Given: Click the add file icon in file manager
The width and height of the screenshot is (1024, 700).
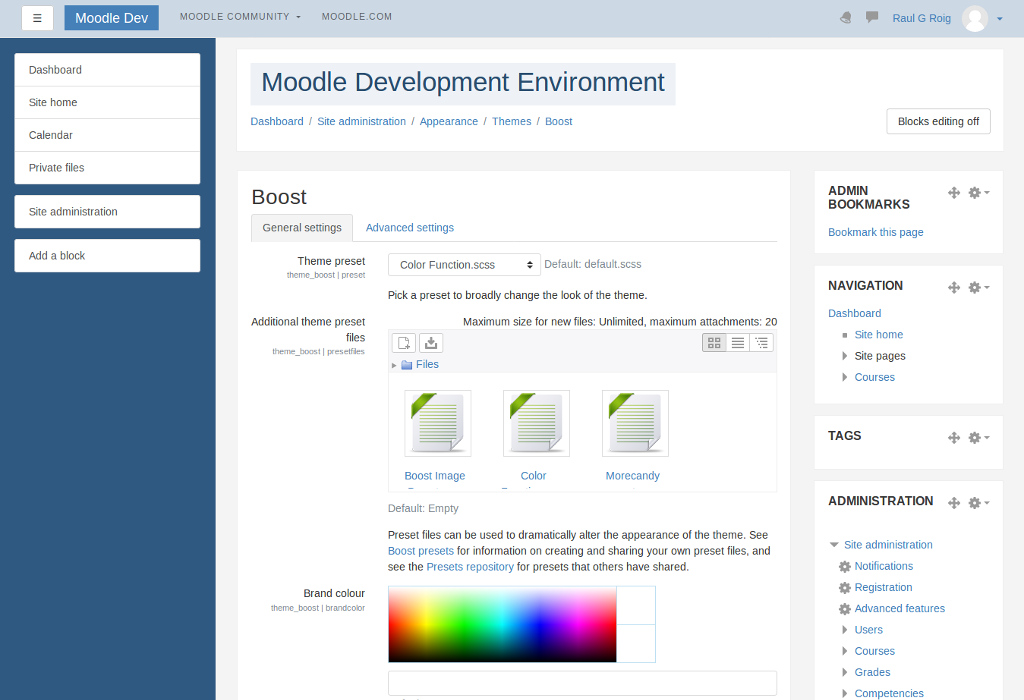Looking at the screenshot, I should [x=404, y=343].
